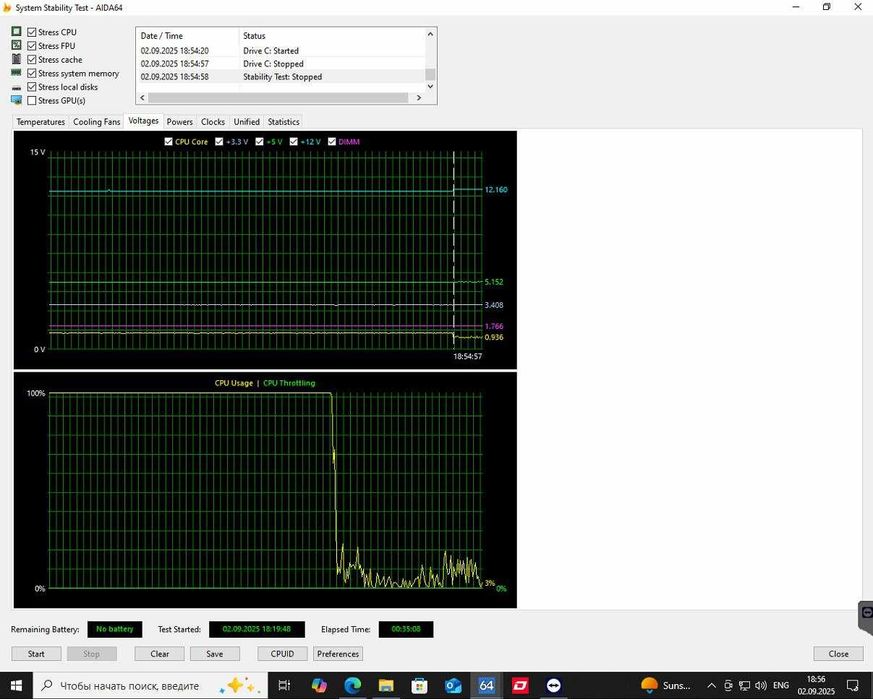
Task: Click the AIDA64 flame icon in title bar
Action: click(7, 8)
